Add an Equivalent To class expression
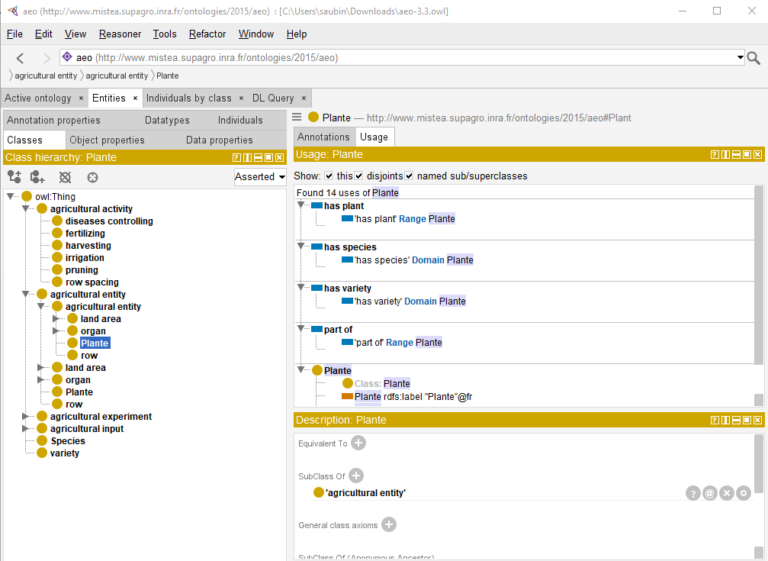Viewport: 768px width, 561px height. (x=358, y=443)
